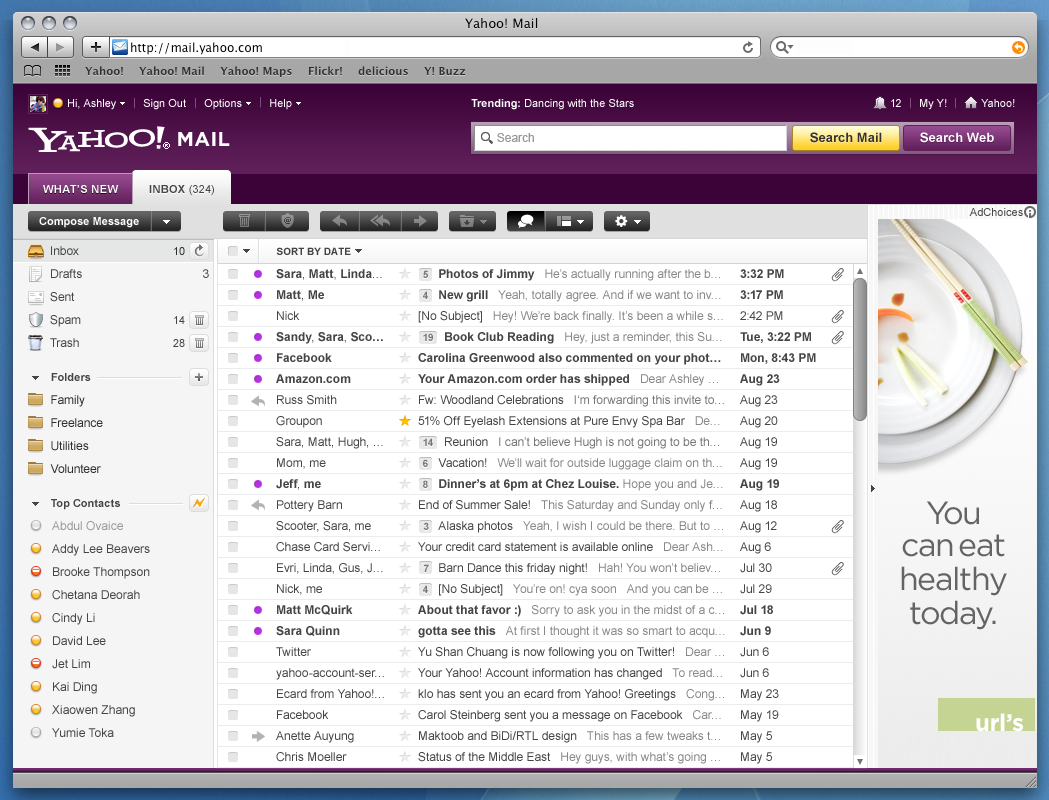
Task: Mark message as spam using shield icon
Action: [287, 221]
